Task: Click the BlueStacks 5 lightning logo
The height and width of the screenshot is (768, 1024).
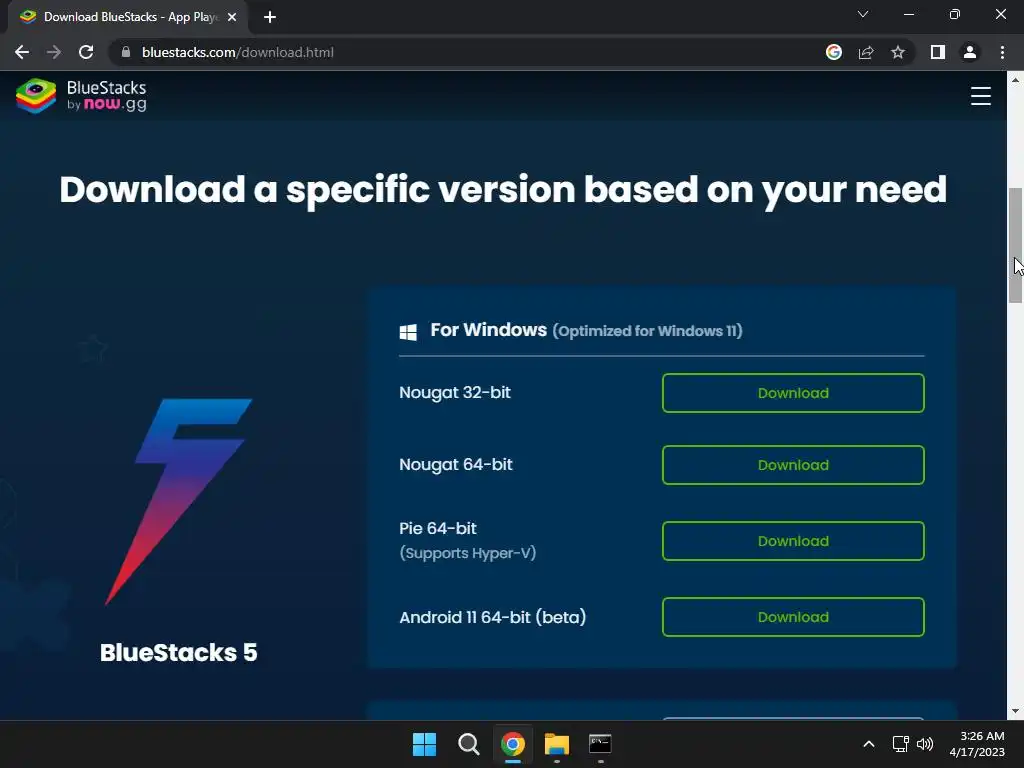Action: pyautogui.click(x=178, y=502)
